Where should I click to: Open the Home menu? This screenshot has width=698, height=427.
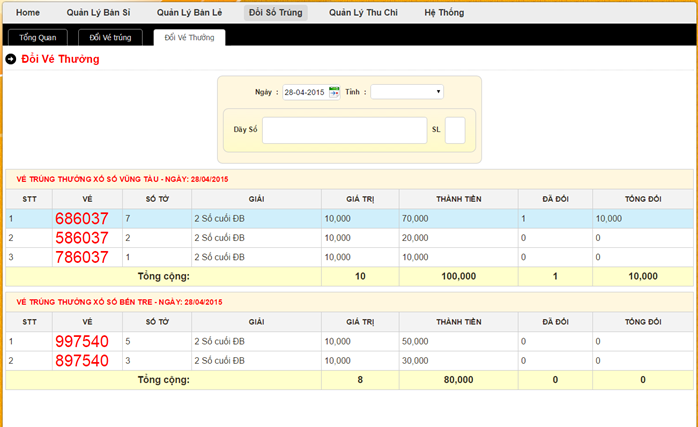click(x=28, y=12)
